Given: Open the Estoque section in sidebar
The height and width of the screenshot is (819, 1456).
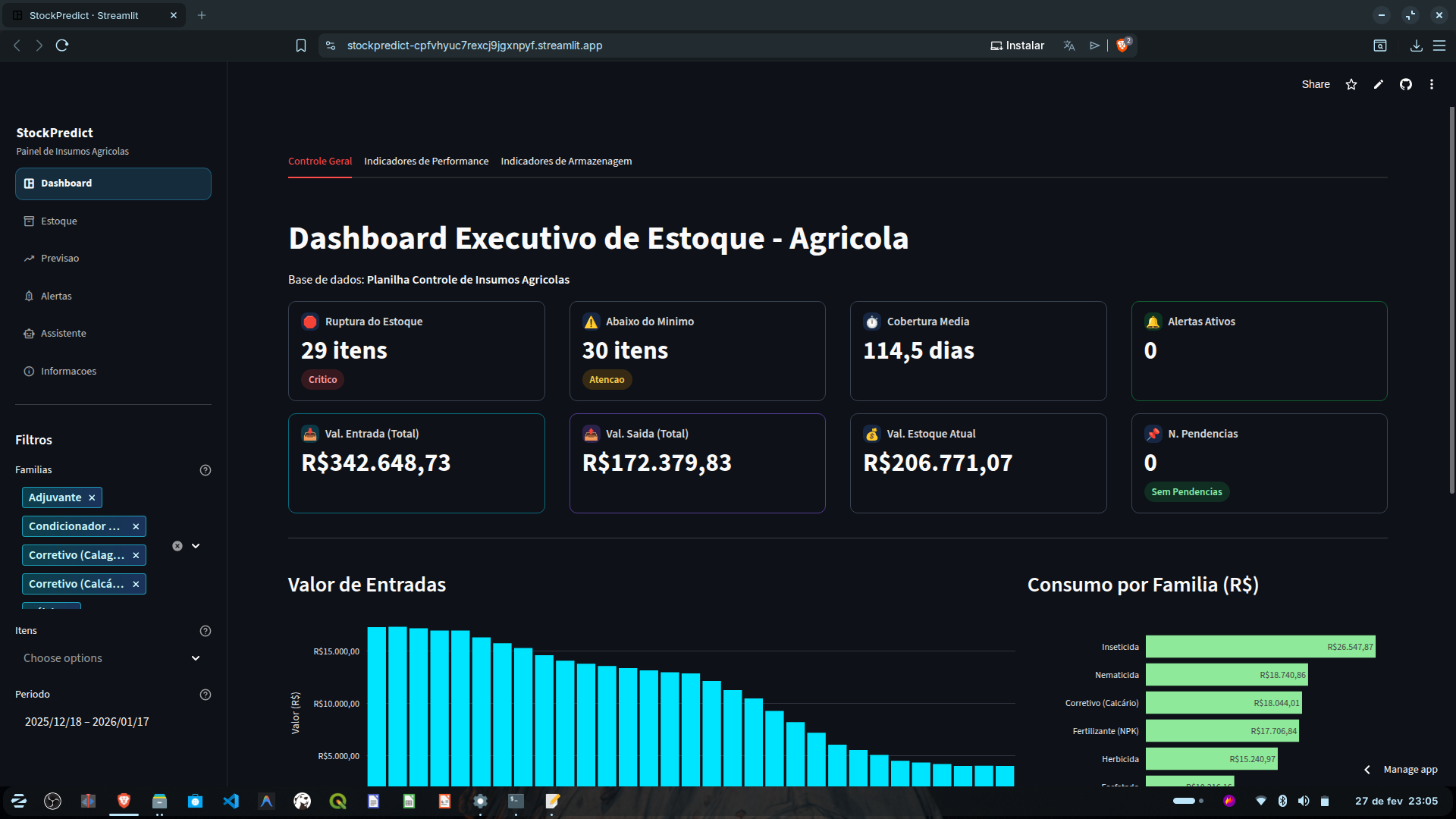Looking at the screenshot, I should point(59,221).
